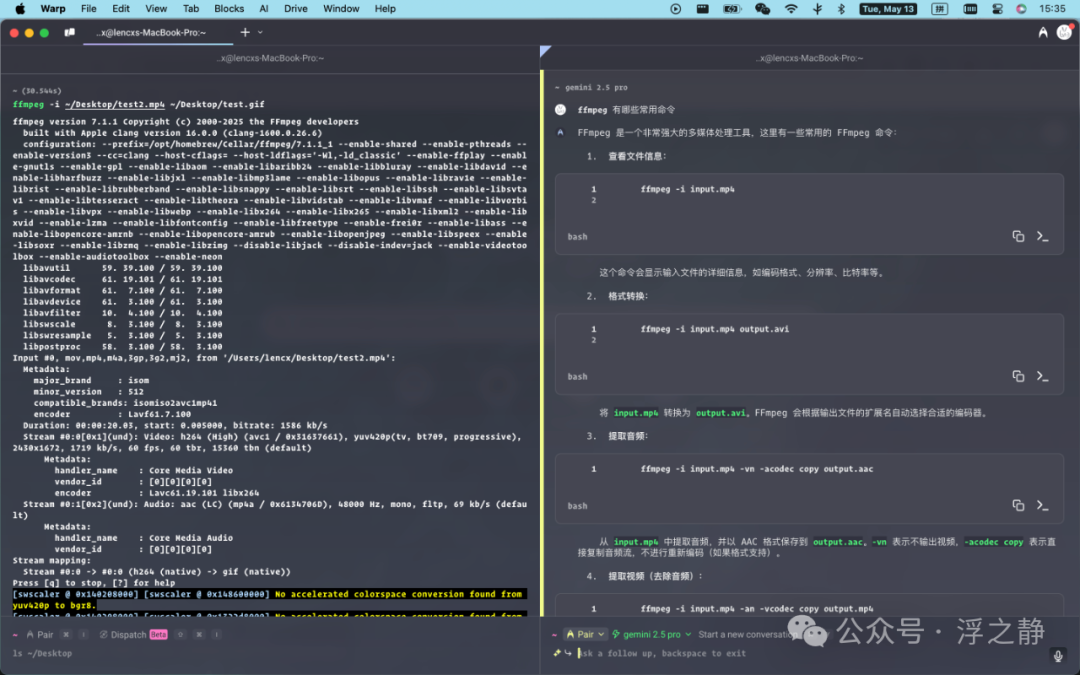Toggle Dispatch Beta mode

[x=134, y=634]
